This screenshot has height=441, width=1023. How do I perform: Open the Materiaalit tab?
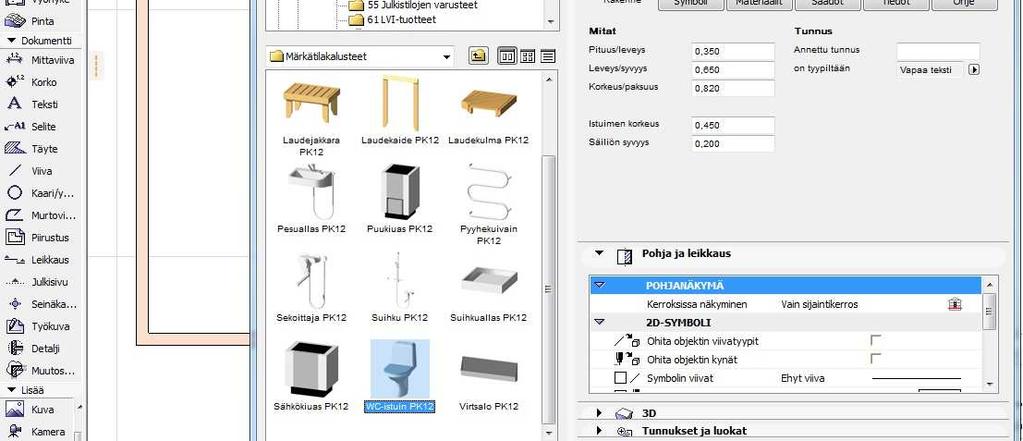(759, 3)
